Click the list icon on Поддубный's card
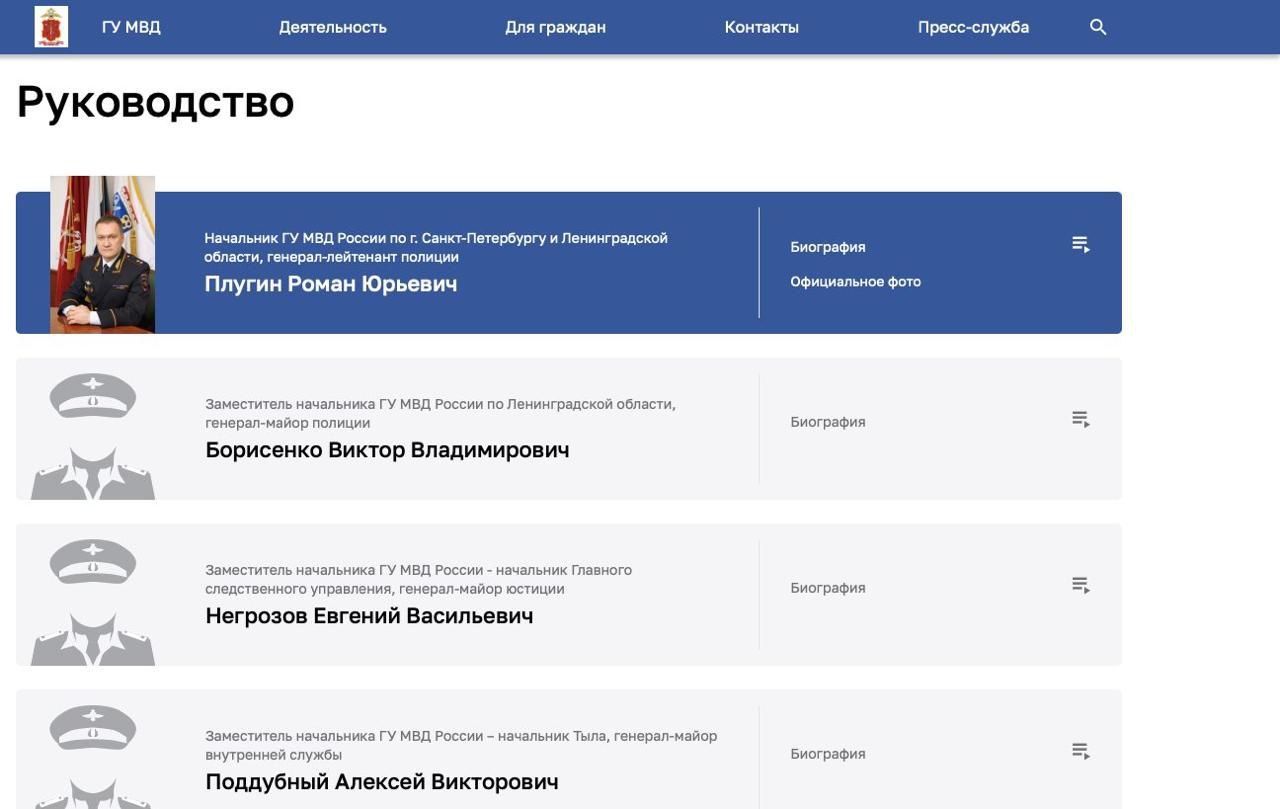Viewport: 1280px width, 809px height. click(1080, 750)
